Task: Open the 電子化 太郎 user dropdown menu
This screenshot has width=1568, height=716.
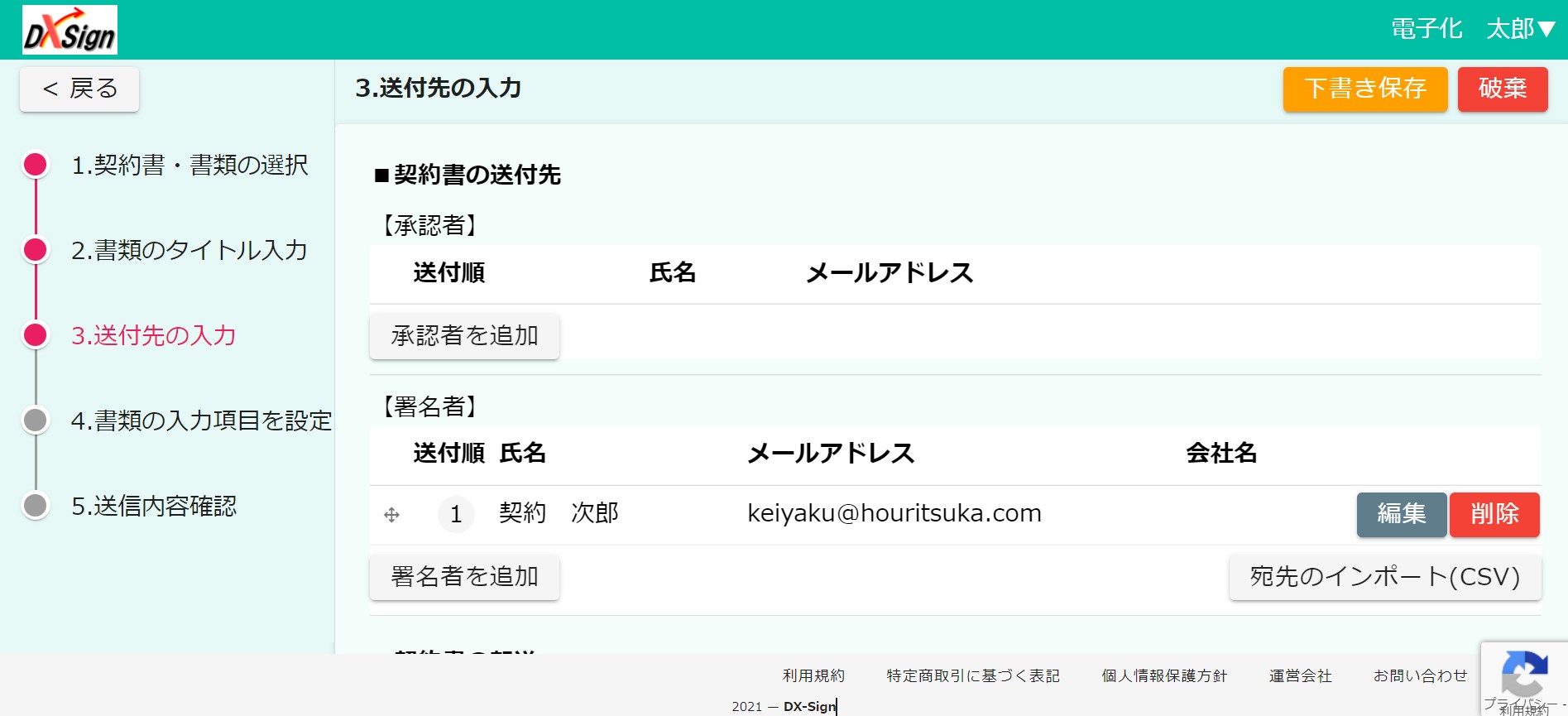Action: coord(1472,29)
